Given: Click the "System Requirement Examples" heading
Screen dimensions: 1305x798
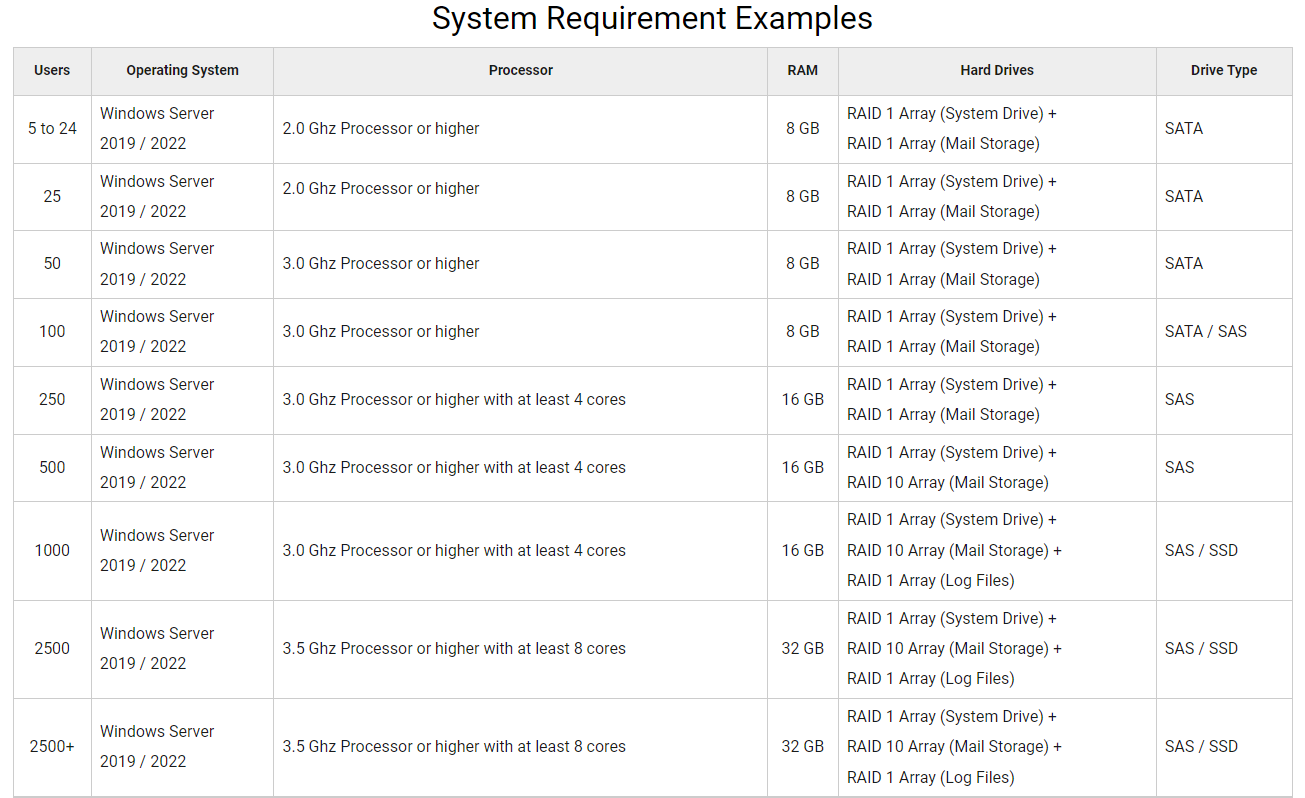Looking at the screenshot, I should point(652,18).
